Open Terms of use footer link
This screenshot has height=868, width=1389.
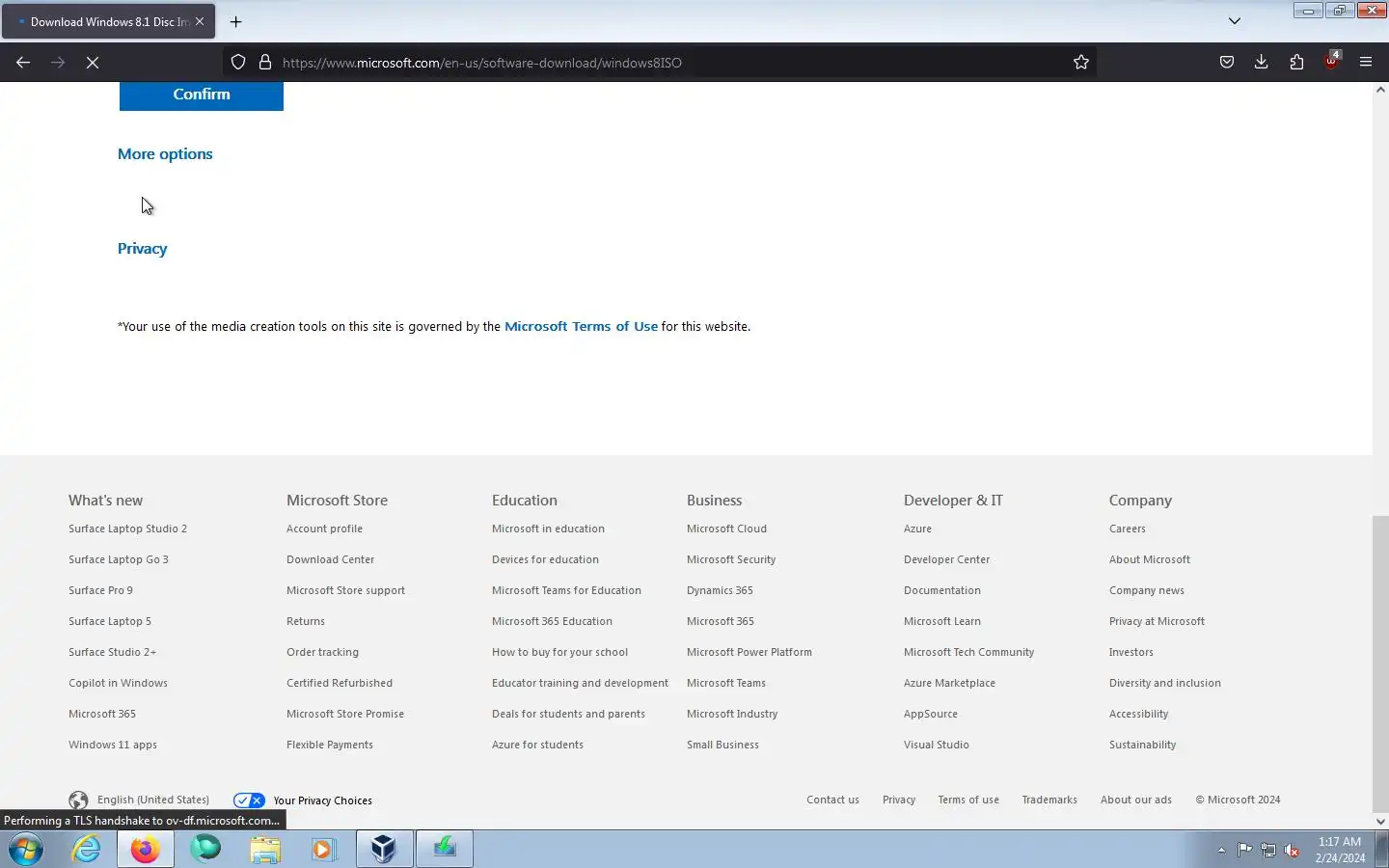(968, 800)
